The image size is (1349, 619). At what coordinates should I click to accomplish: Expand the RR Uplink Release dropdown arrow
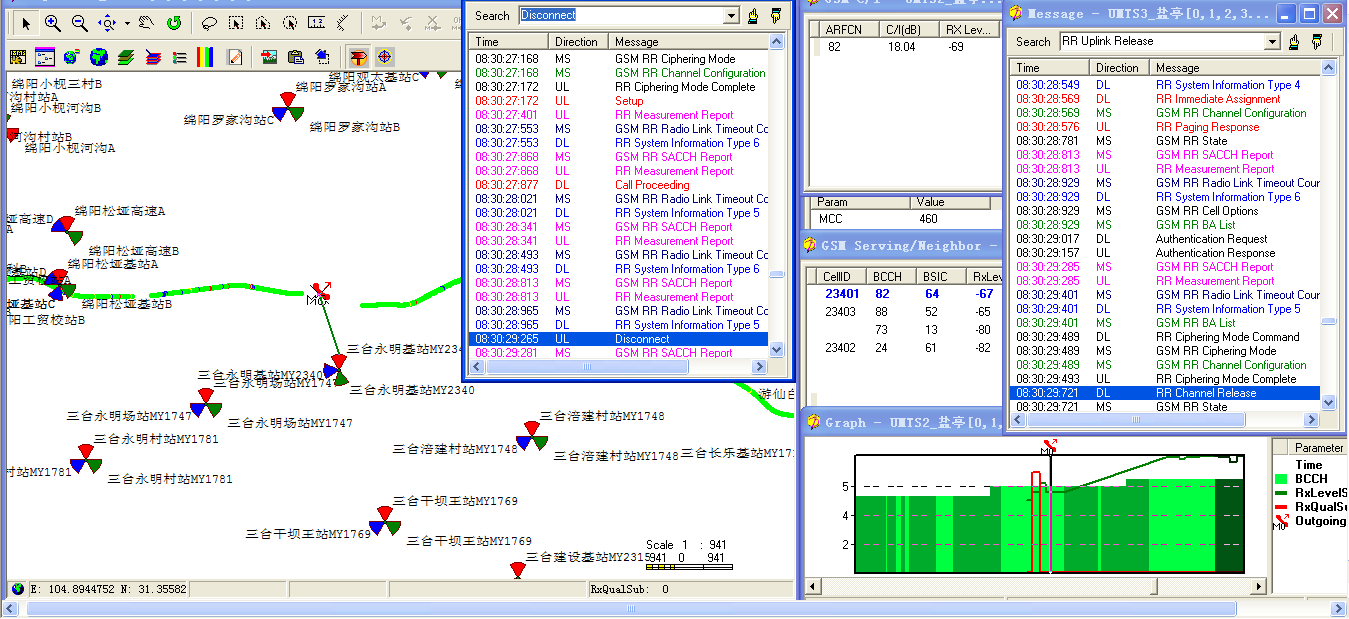click(1272, 41)
